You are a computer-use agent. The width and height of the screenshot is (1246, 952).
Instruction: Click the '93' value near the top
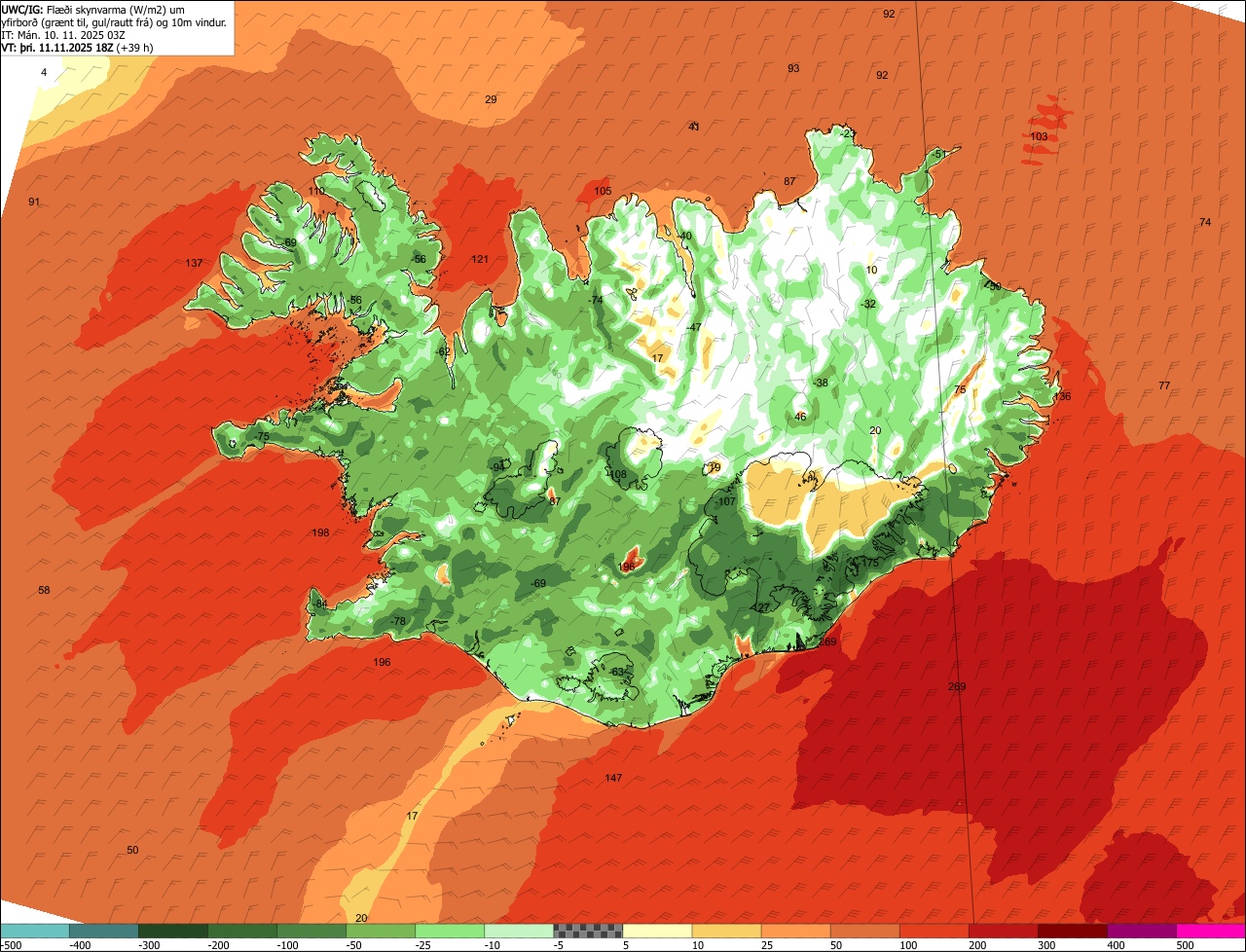point(793,68)
